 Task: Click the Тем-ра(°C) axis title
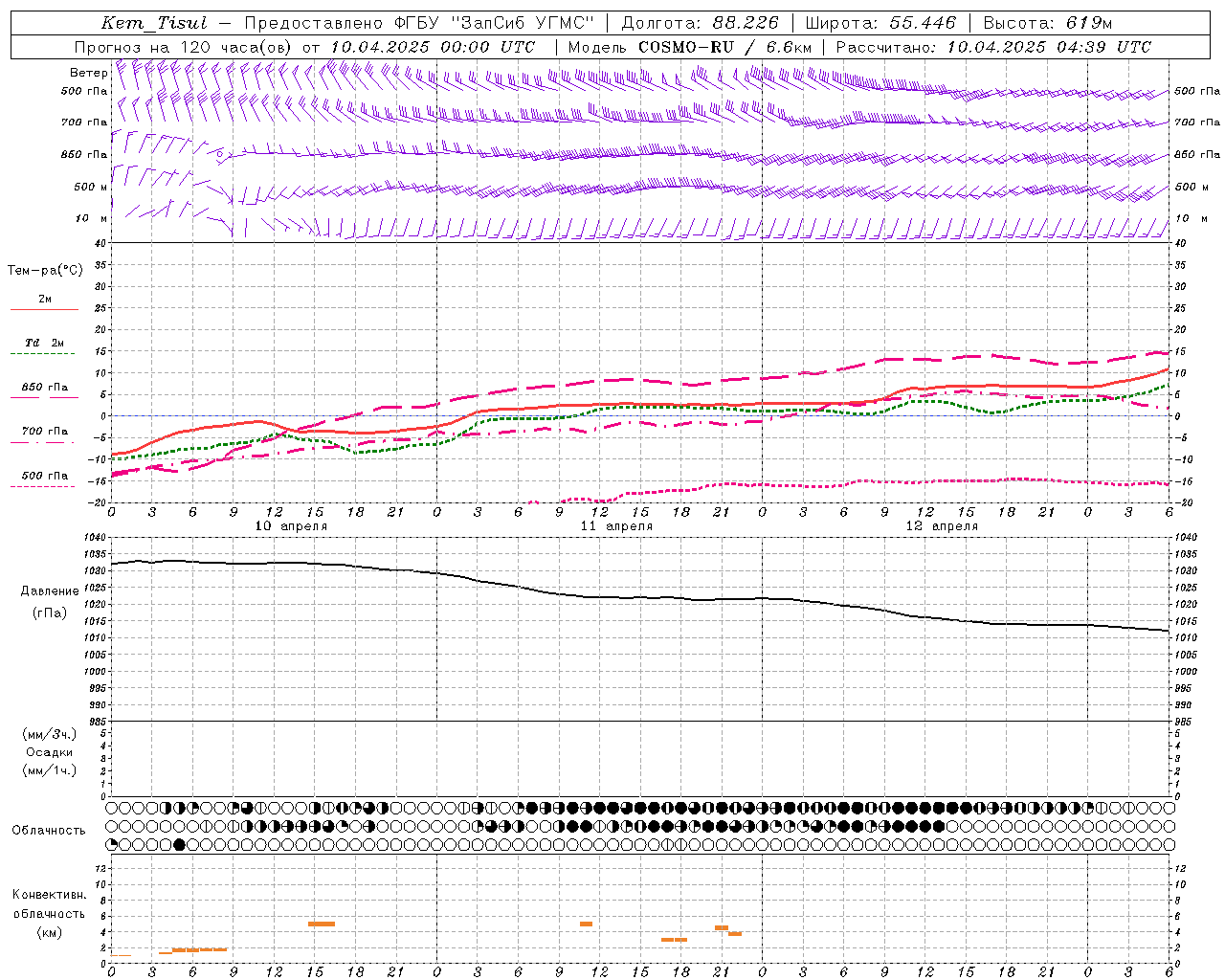click(45, 271)
